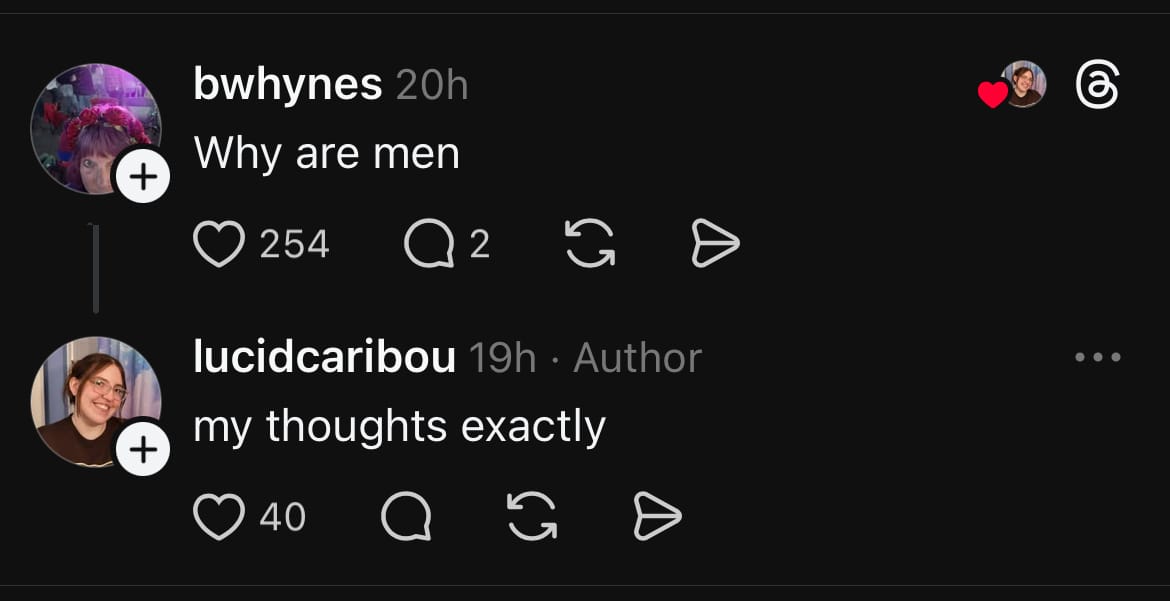Repost the "Why are men" post
The width and height of the screenshot is (1170, 601).
pyautogui.click(x=590, y=243)
